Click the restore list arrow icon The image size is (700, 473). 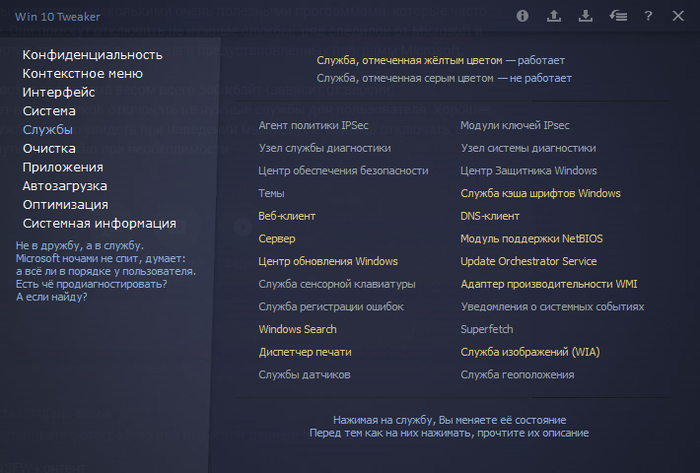click(618, 16)
